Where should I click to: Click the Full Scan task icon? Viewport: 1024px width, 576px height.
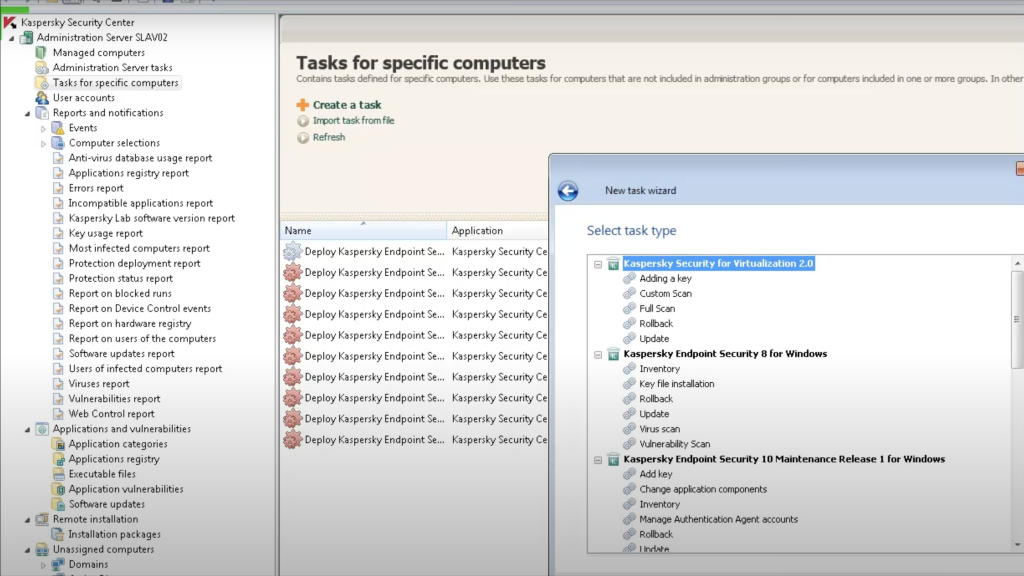[x=629, y=308]
